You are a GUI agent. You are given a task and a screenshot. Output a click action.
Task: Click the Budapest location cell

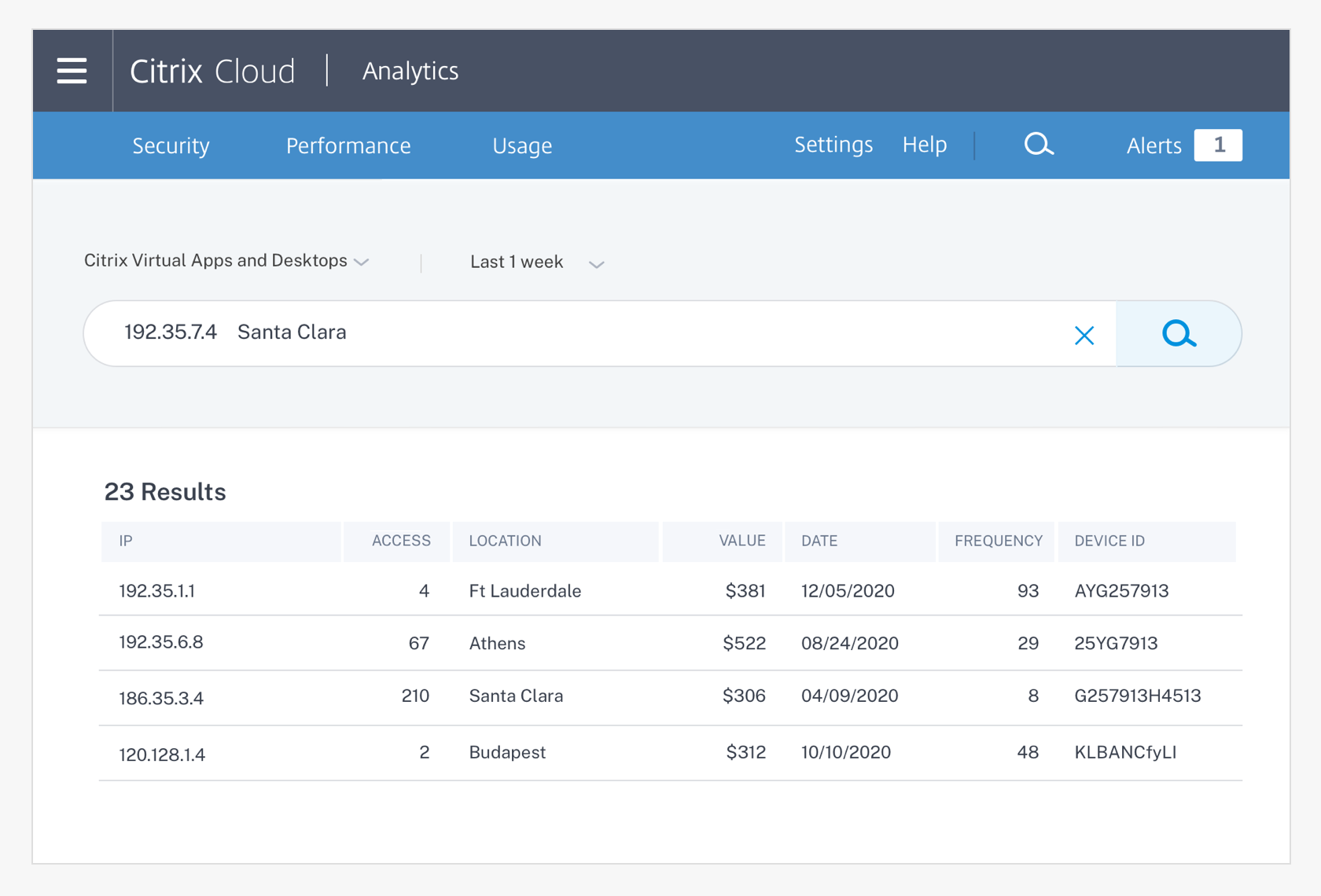[x=507, y=752]
